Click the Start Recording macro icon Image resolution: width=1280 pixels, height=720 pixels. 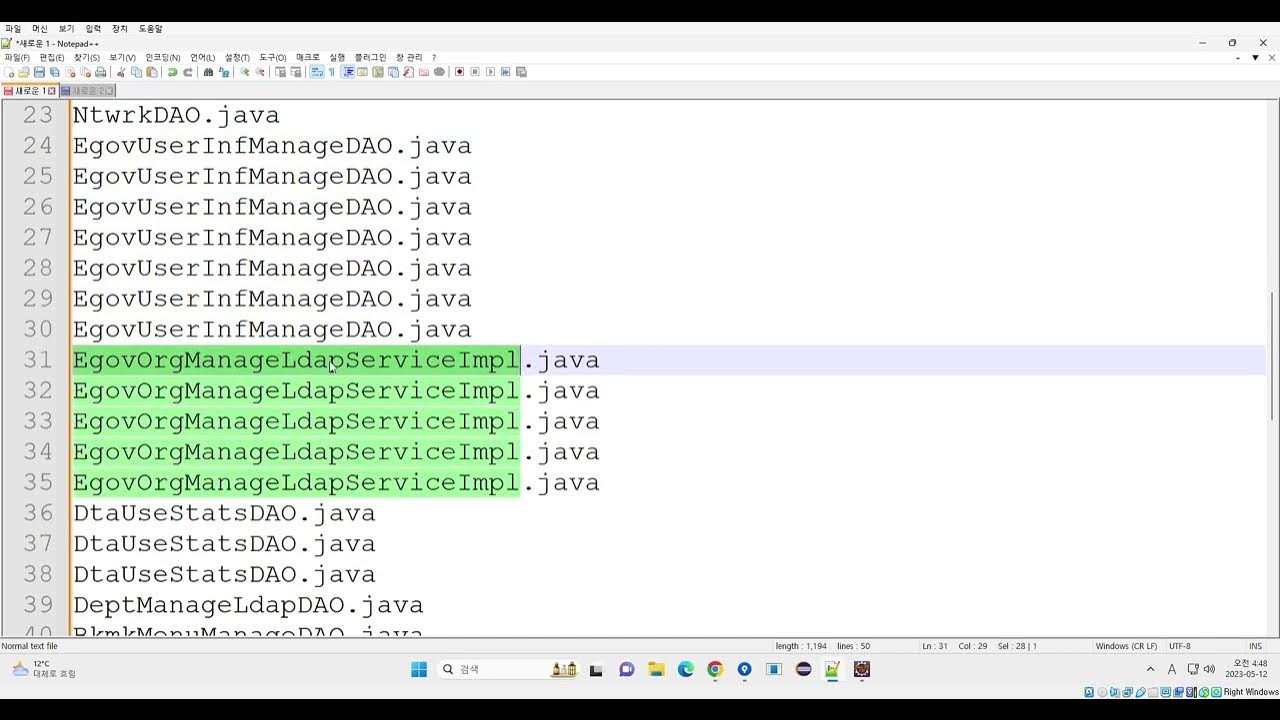pyautogui.click(x=459, y=72)
